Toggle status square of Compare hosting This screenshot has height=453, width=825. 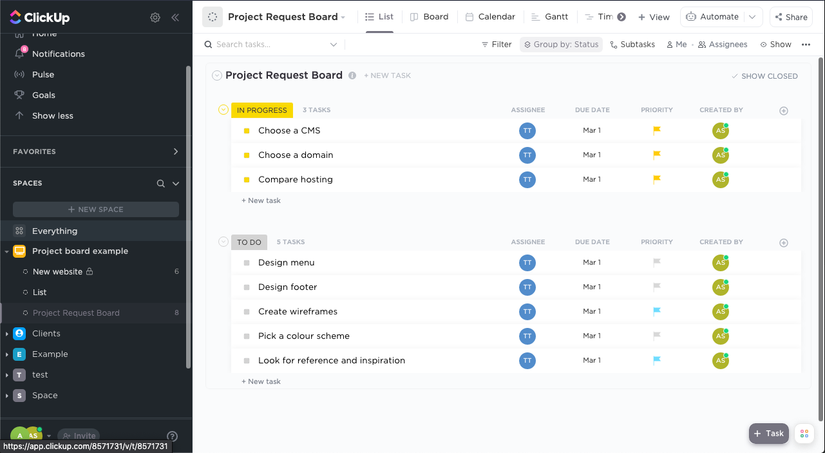(246, 179)
